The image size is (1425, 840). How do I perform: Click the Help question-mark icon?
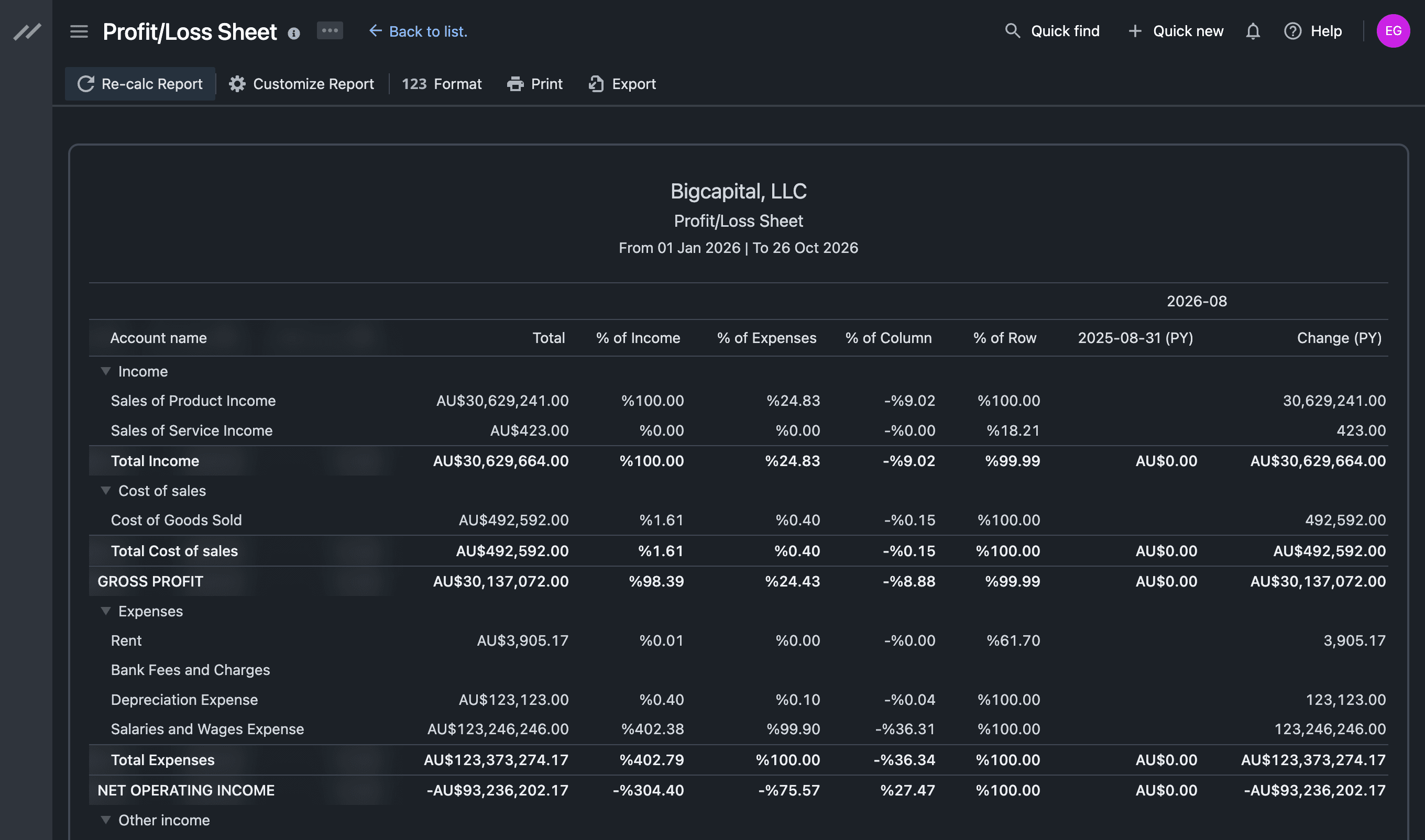tap(1292, 31)
